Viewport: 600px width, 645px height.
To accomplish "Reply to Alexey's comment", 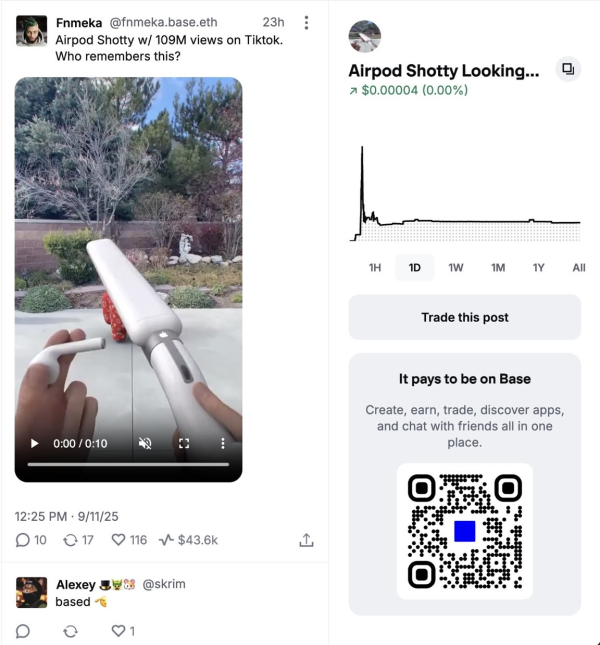I will pos(23,631).
